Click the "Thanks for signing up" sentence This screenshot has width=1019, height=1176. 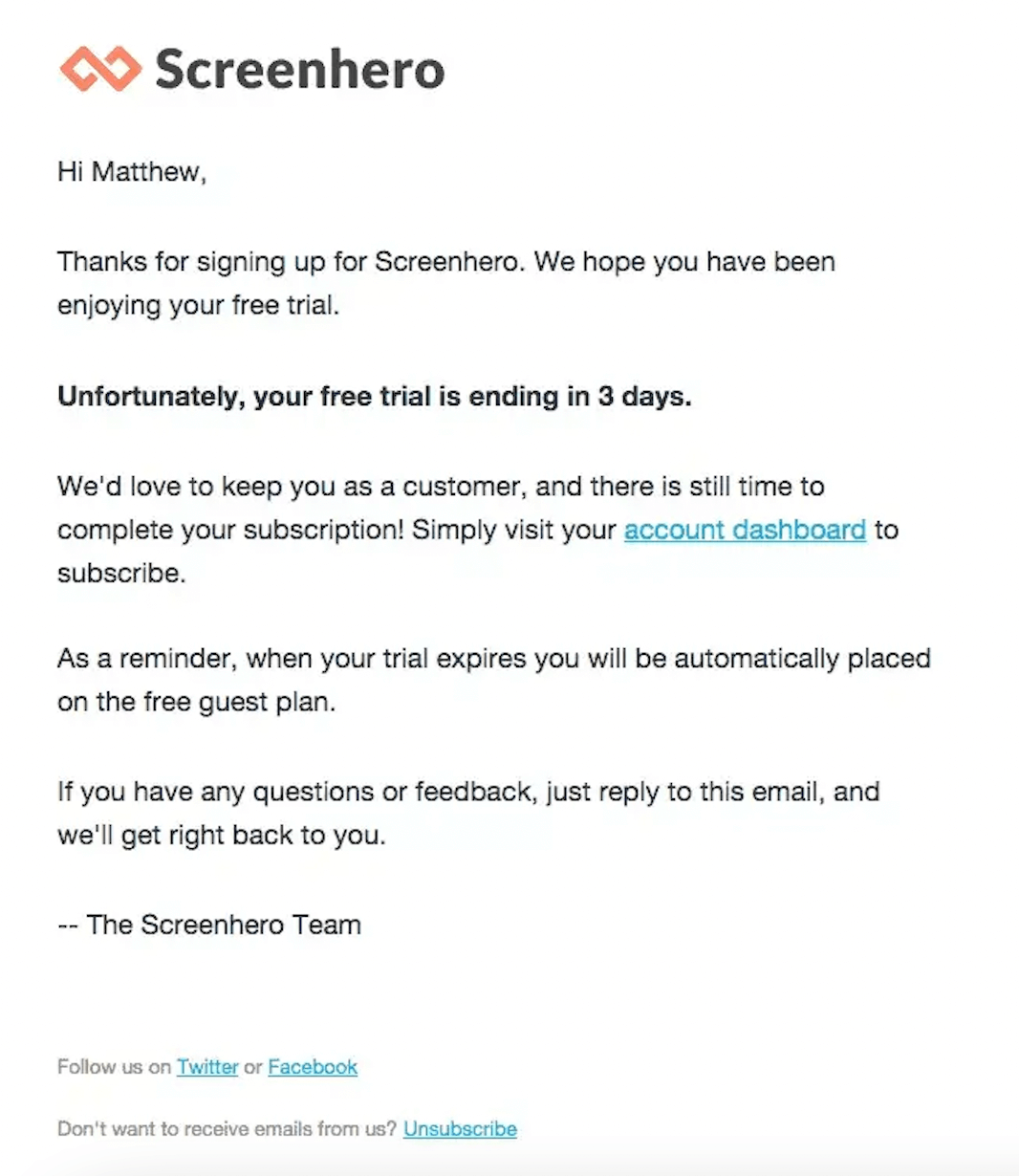[445, 262]
